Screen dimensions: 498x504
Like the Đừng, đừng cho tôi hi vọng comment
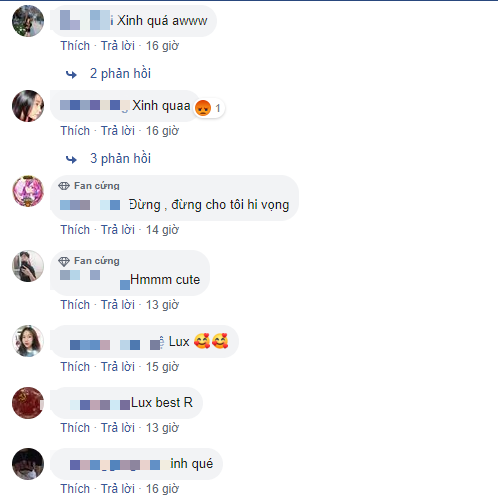[75, 230]
